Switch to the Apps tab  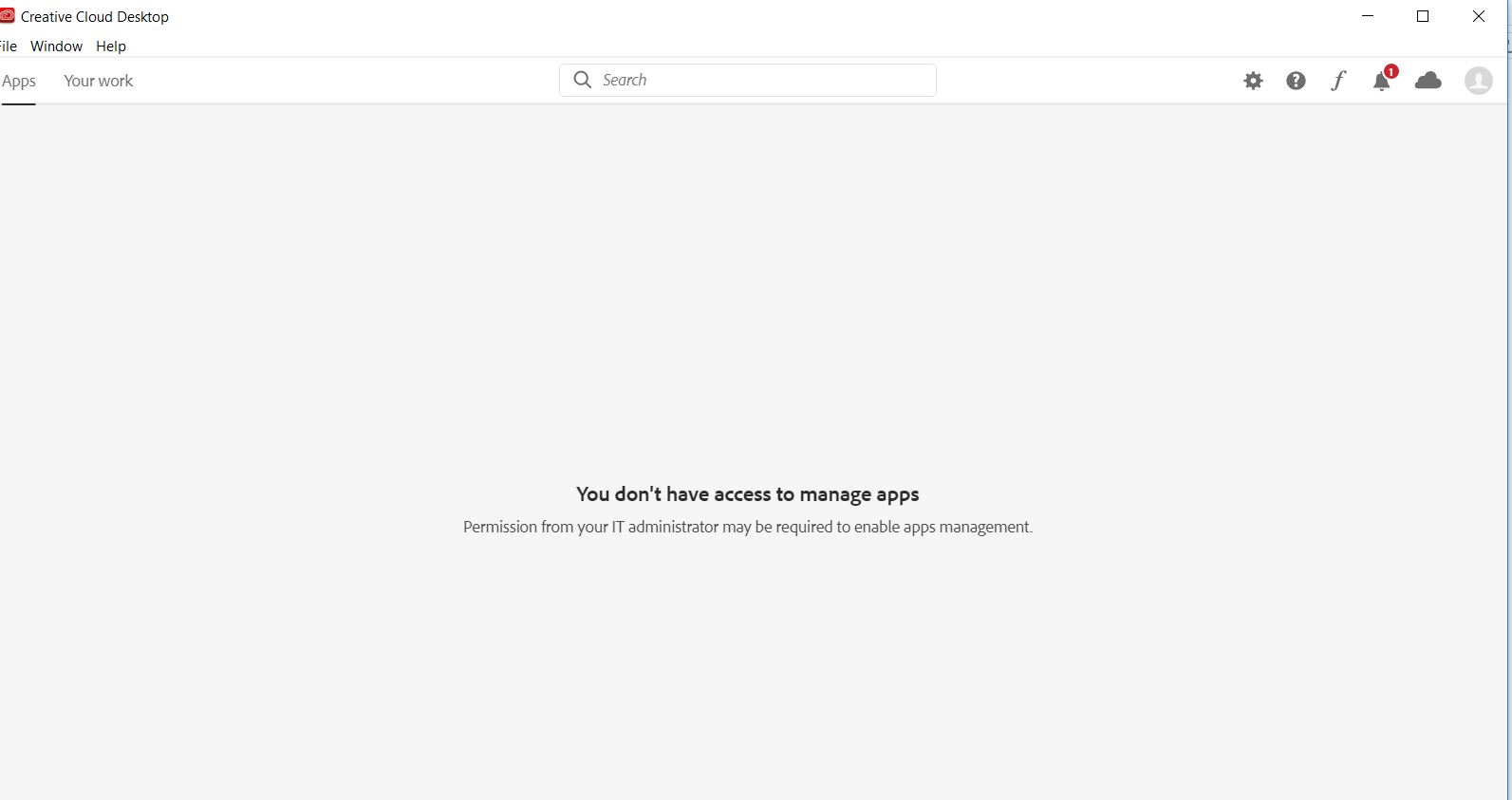click(18, 81)
